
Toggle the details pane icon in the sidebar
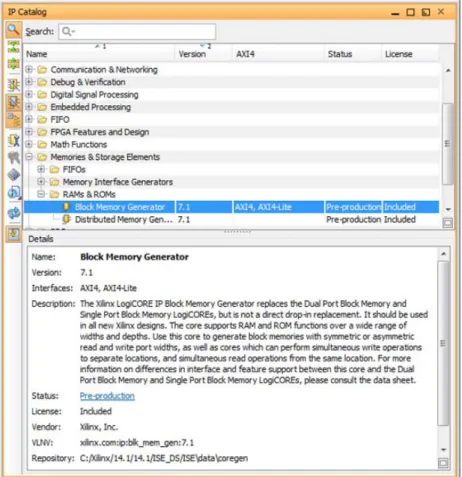[x=14, y=234]
